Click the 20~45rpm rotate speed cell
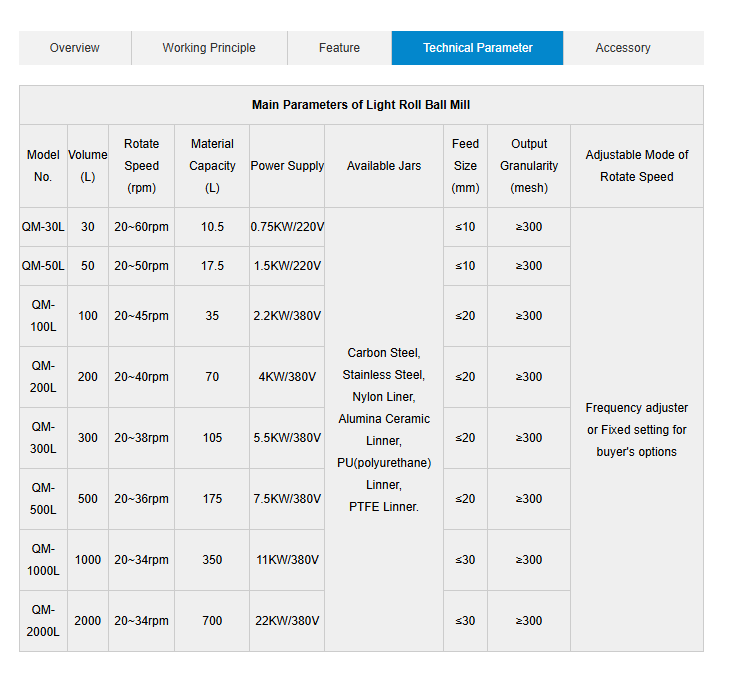This screenshot has width=744, height=687. coord(141,316)
